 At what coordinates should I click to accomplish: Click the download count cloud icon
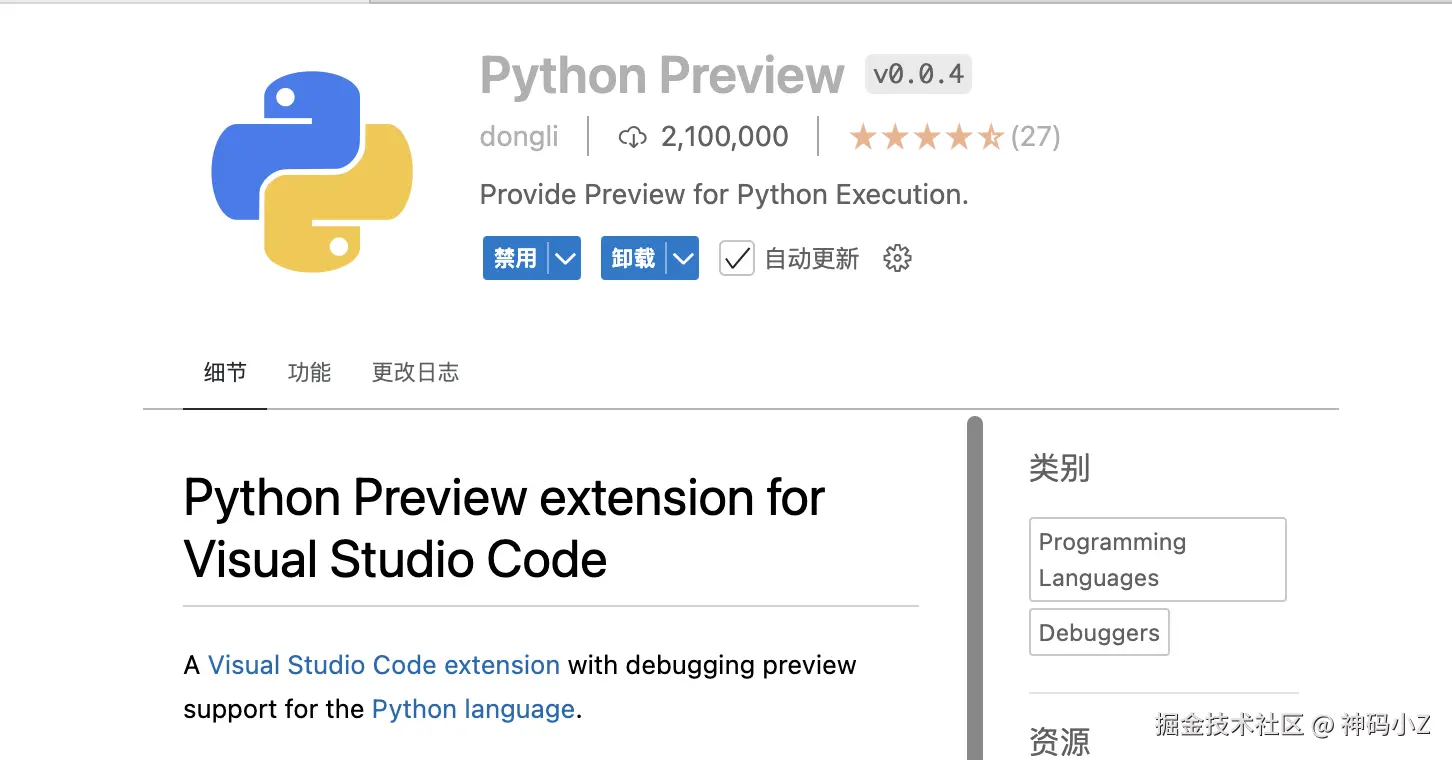point(632,137)
